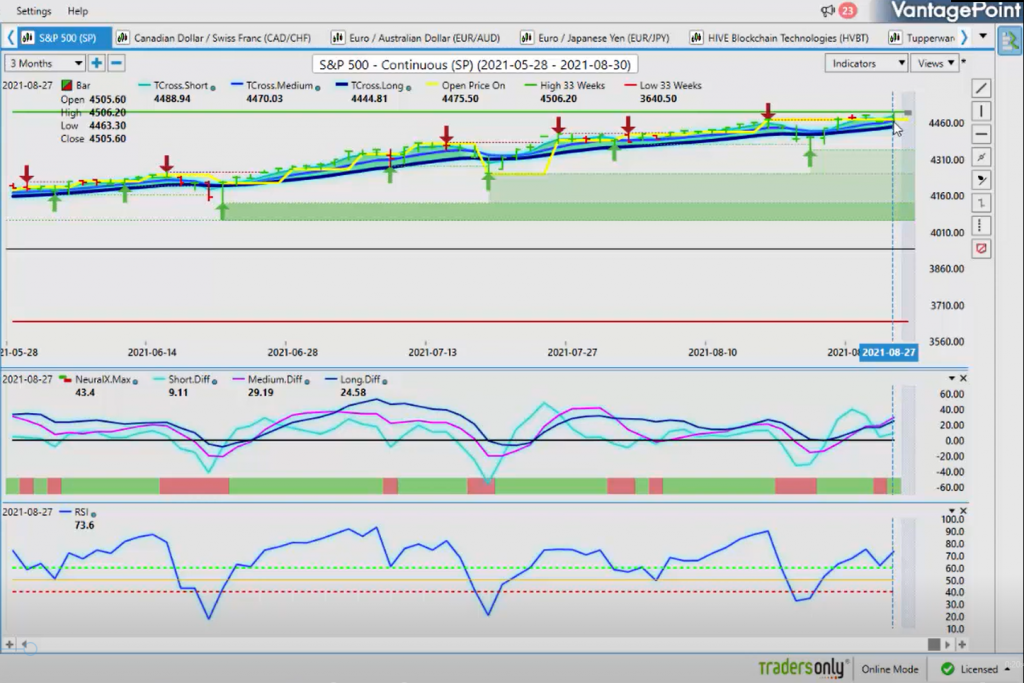Select the vertical line drawing tool
This screenshot has width=1024, height=683.
point(981,111)
